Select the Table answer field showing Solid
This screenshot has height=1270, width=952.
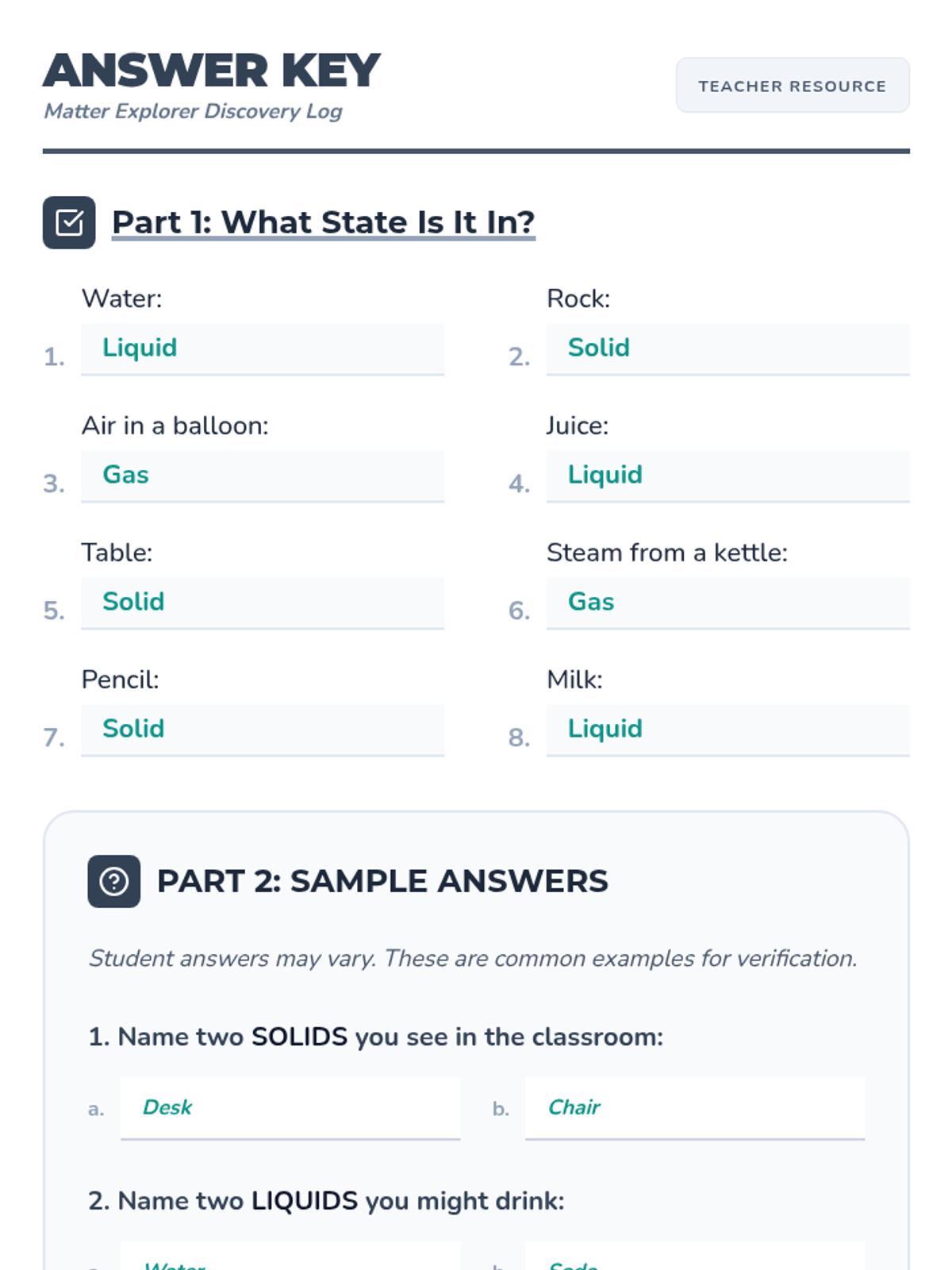pos(262,602)
